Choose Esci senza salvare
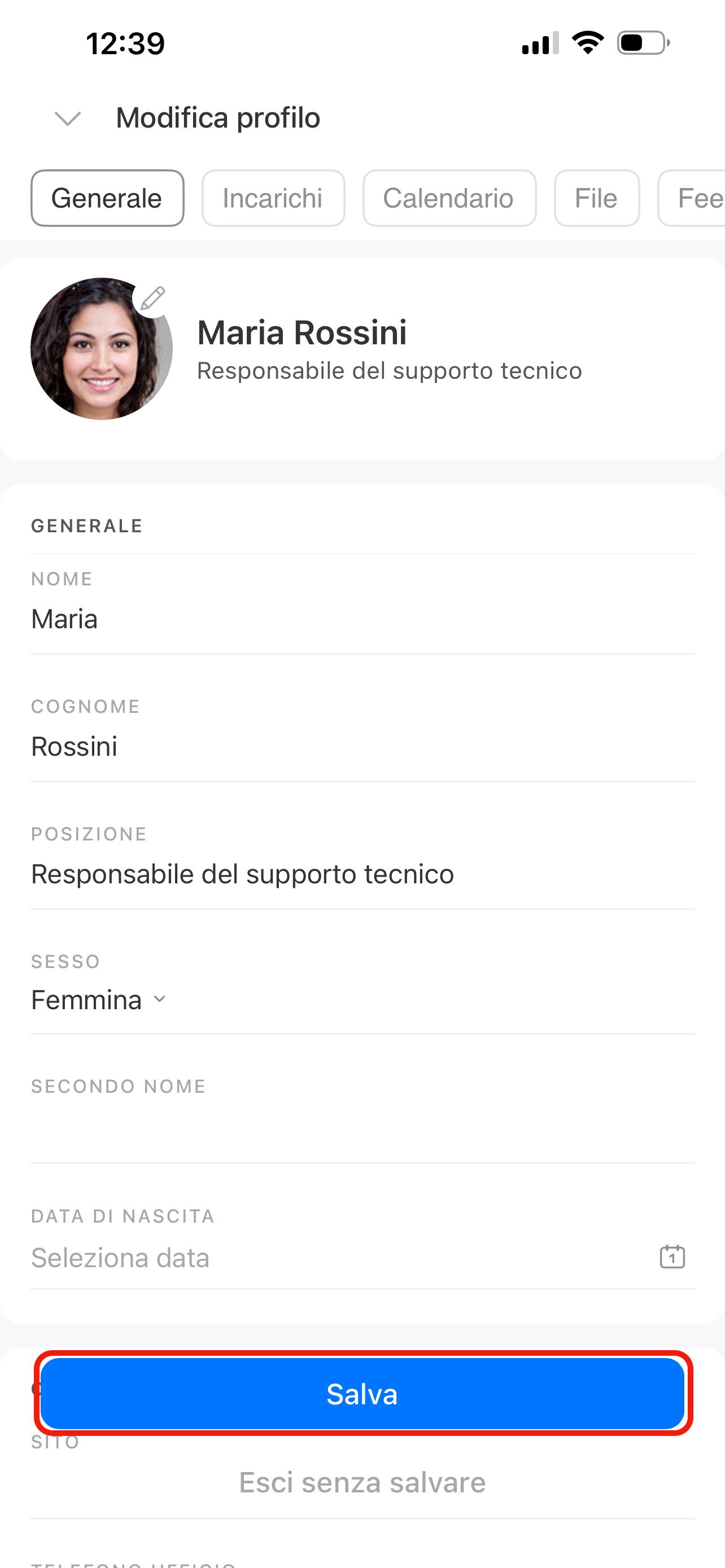The image size is (725, 1568). coord(362,1482)
